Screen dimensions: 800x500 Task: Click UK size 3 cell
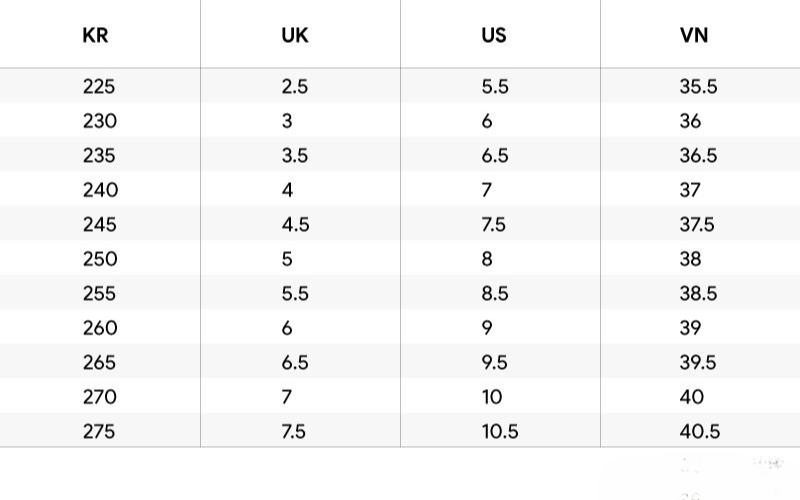(x=287, y=121)
